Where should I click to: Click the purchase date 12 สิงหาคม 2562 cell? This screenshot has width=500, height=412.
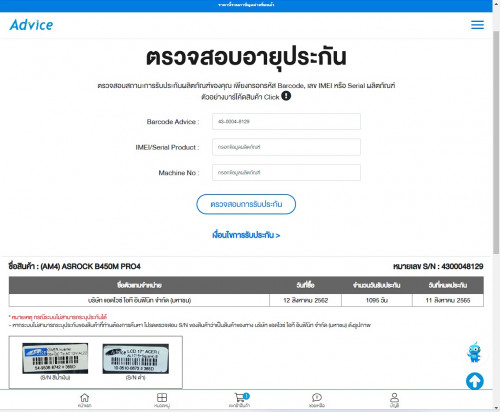pyautogui.click(x=305, y=300)
